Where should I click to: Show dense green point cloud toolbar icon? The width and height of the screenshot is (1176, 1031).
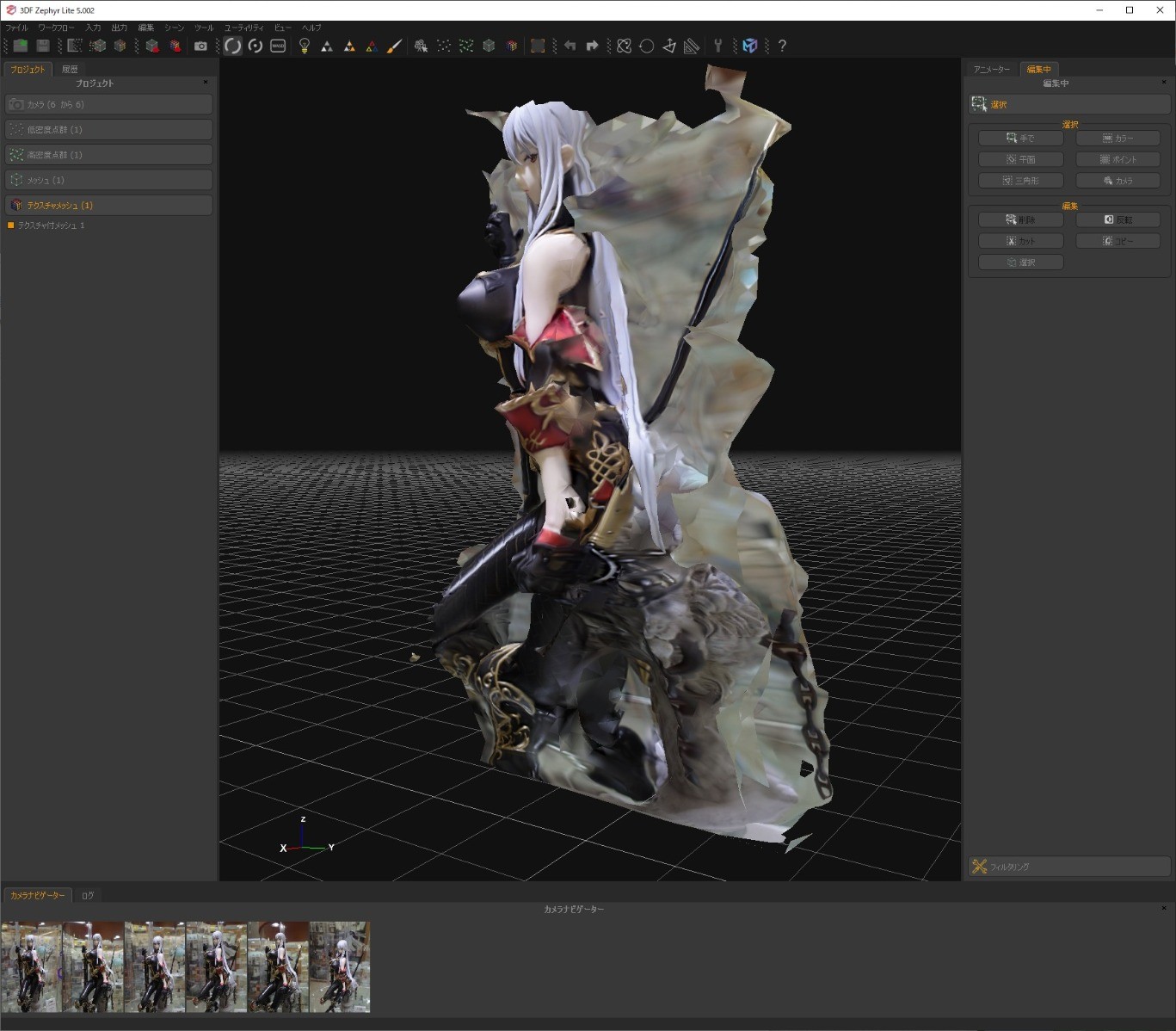click(x=466, y=46)
